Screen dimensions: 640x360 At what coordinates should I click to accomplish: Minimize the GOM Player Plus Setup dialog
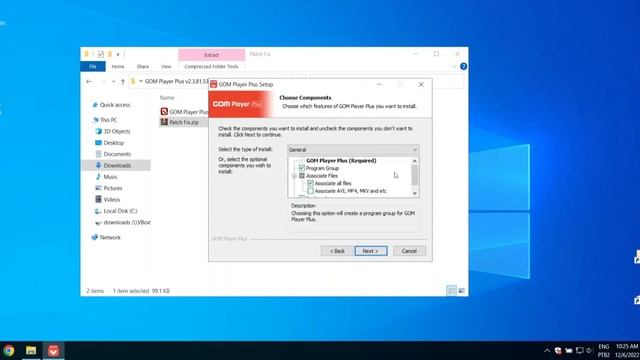(379, 84)
